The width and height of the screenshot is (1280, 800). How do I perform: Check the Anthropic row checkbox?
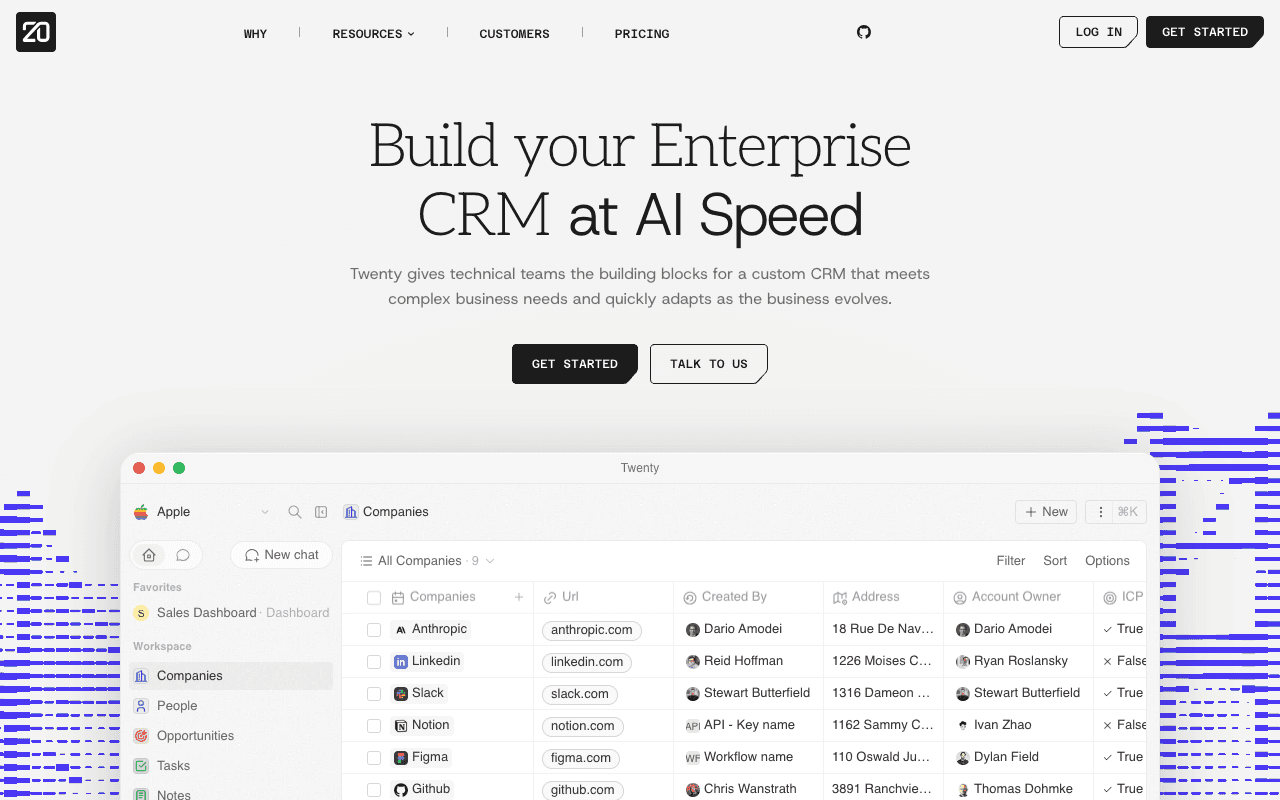point(374,630)
